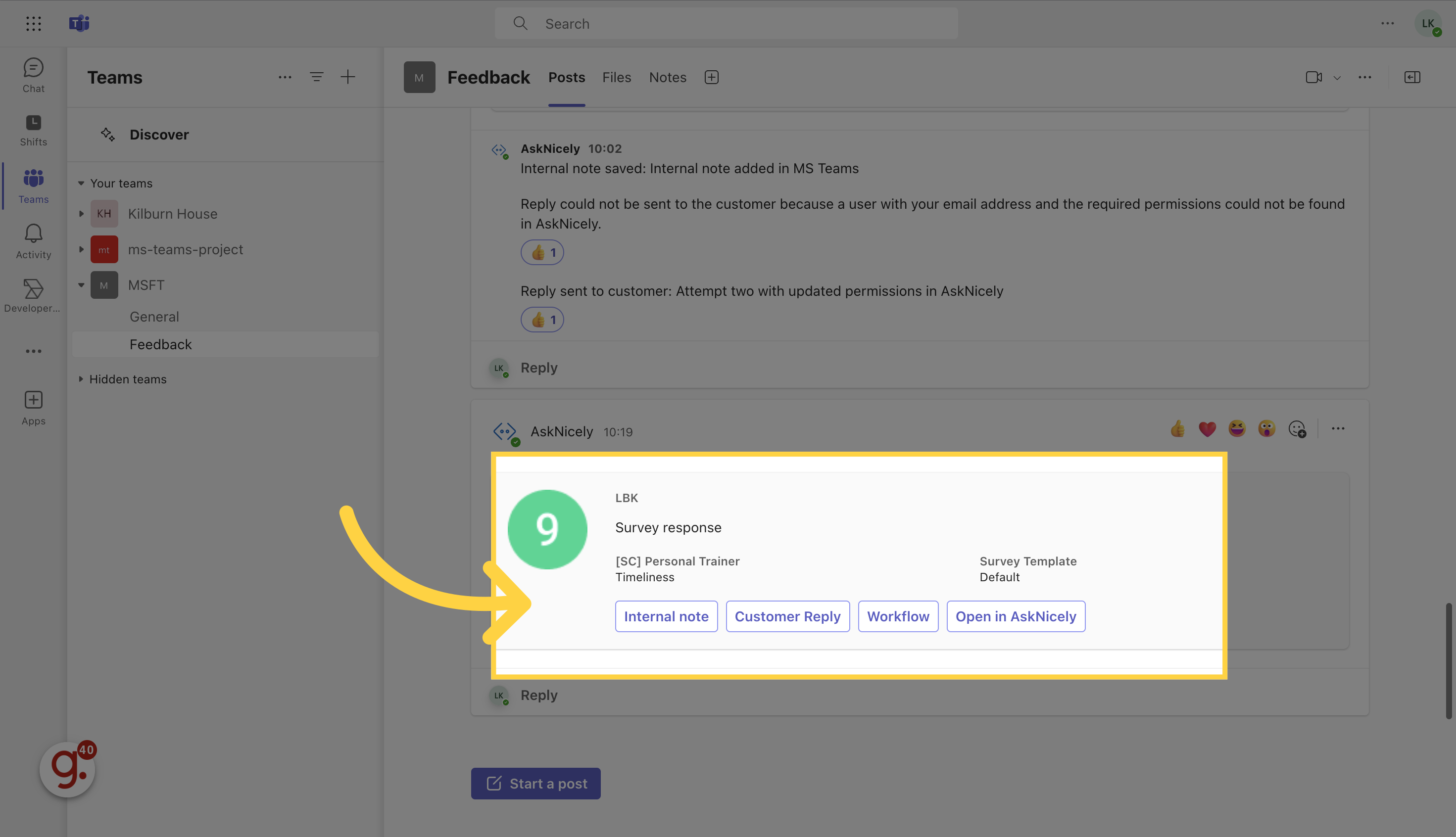Click AskNicely sender name at 10:19

click(x=561, y=432)
